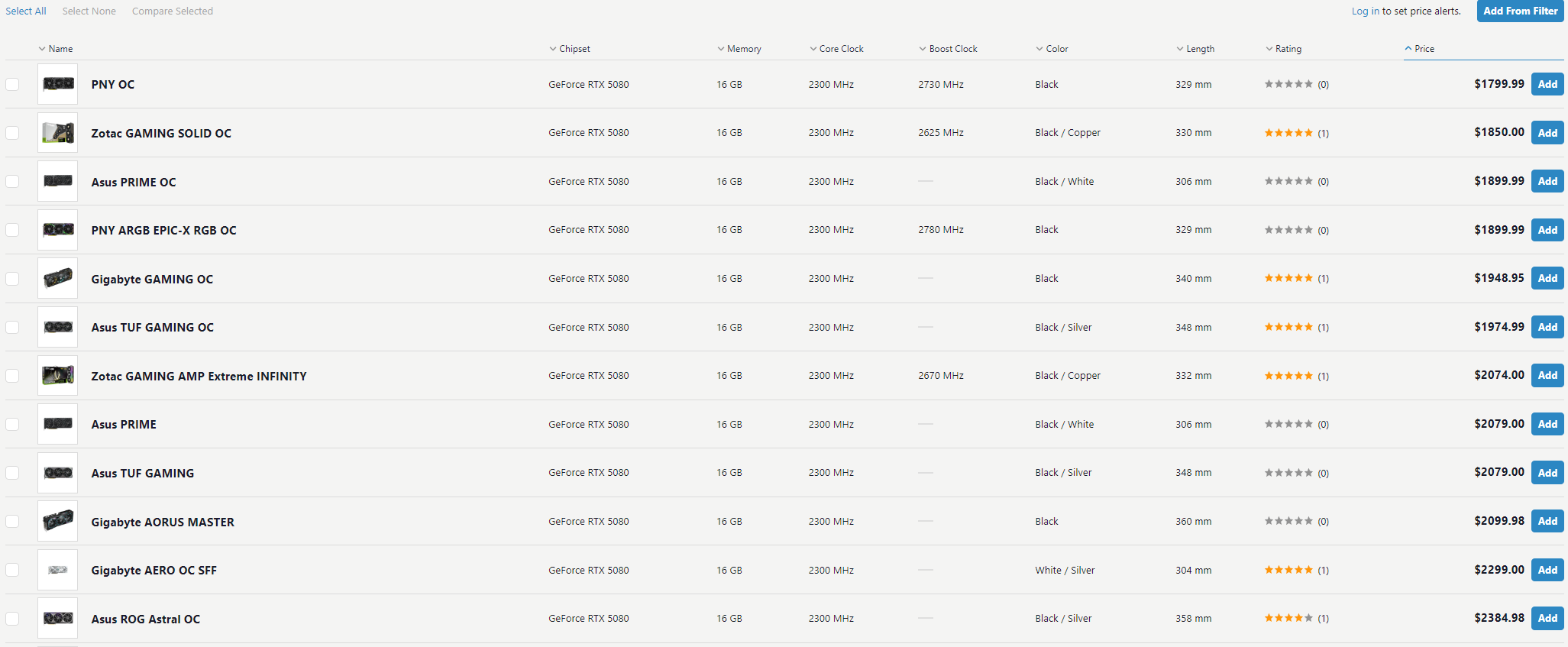The image size is (1568, 647).
Task: Click the Price column ascending sort arrow
Action: (x=1408, y=49)
